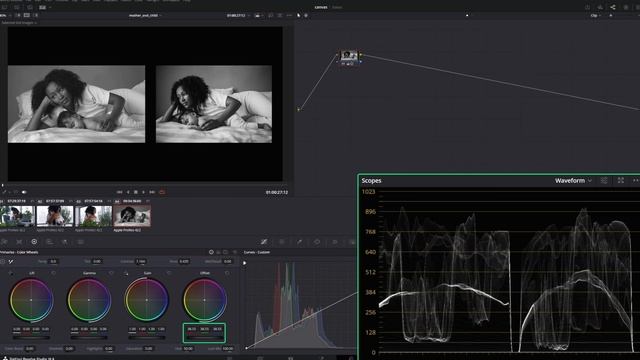The image size is (640, 360).
Task: Click the Mid/Detail value field
Action: (228, 261)
